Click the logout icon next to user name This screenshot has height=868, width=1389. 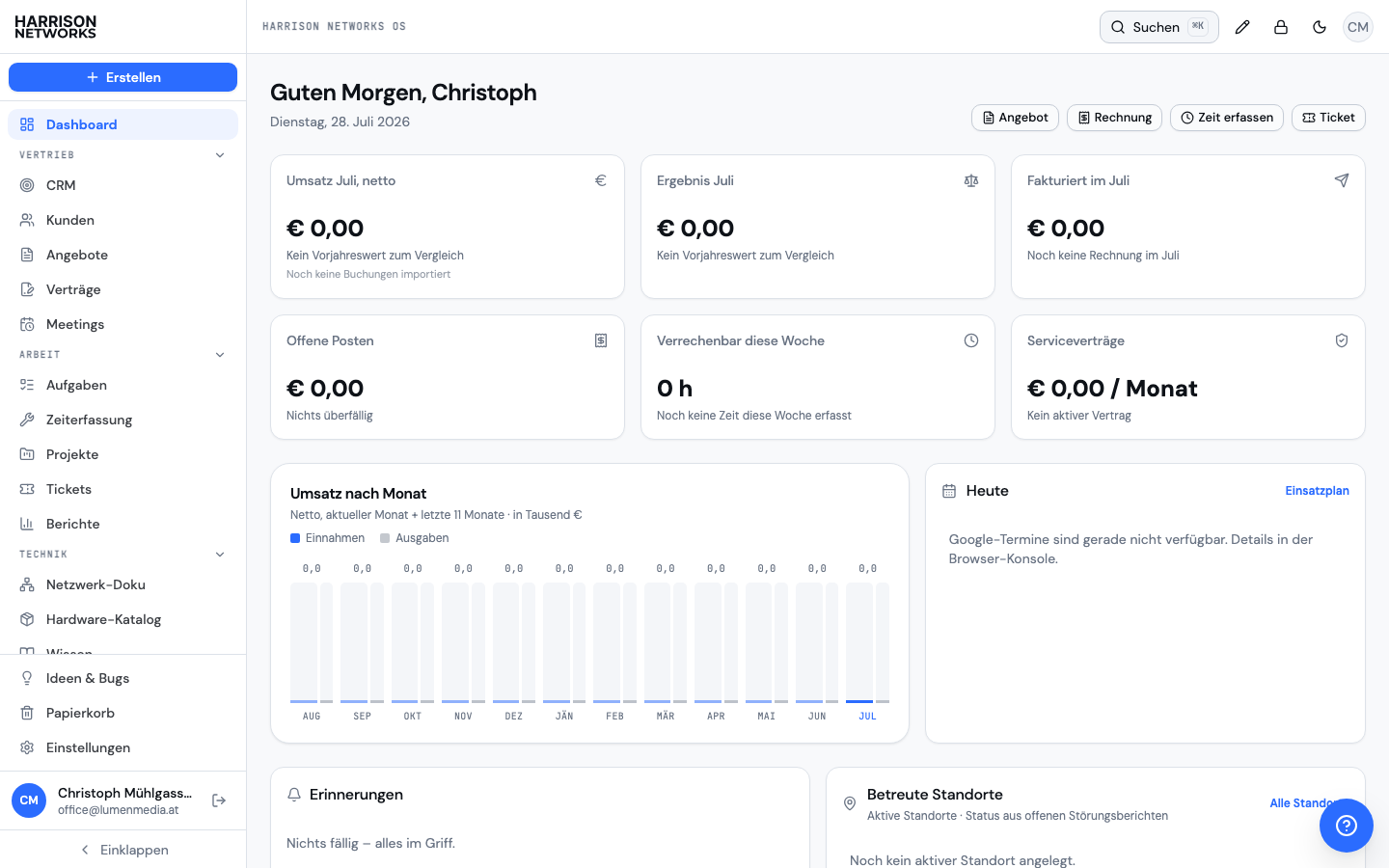[x=219, y=800]
